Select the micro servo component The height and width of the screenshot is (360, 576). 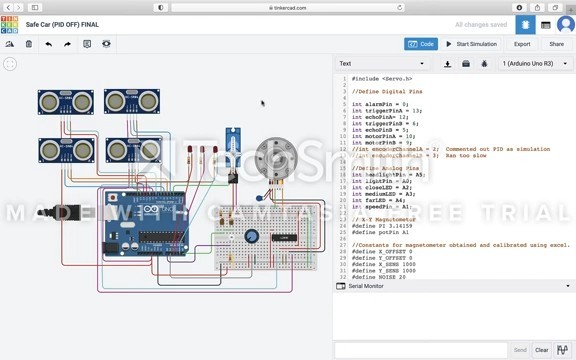pos(233,154)
